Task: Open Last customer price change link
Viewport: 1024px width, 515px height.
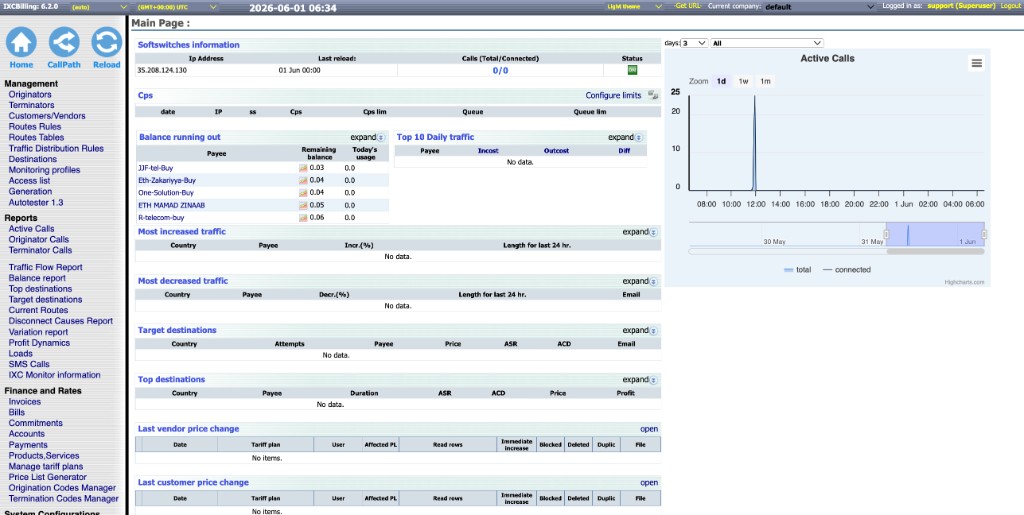Action: (649, 483)
